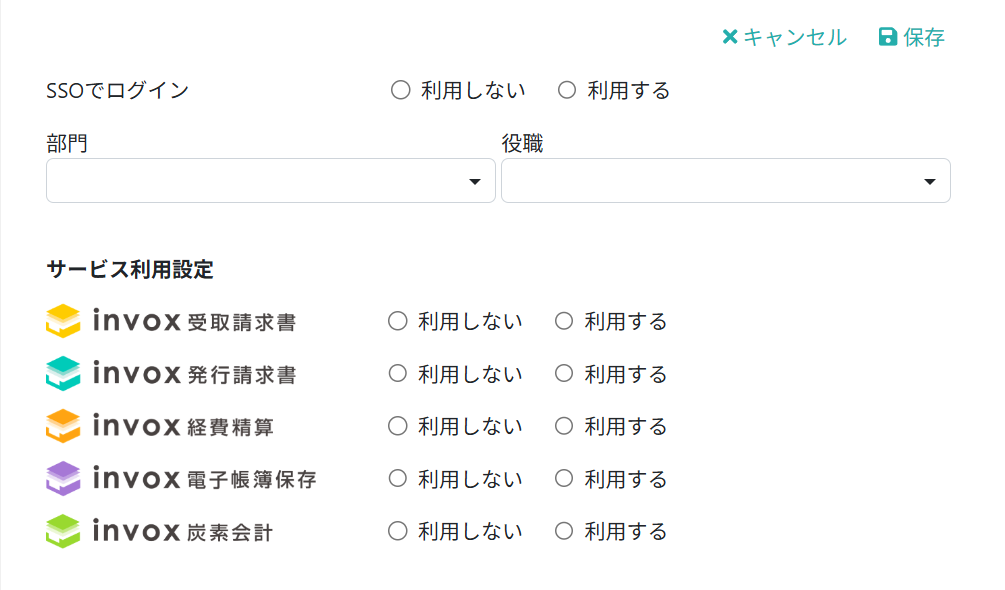Select 利用する for SSOでログイン
Screen dimensions: 1005x590
click(x=567, y=91)
